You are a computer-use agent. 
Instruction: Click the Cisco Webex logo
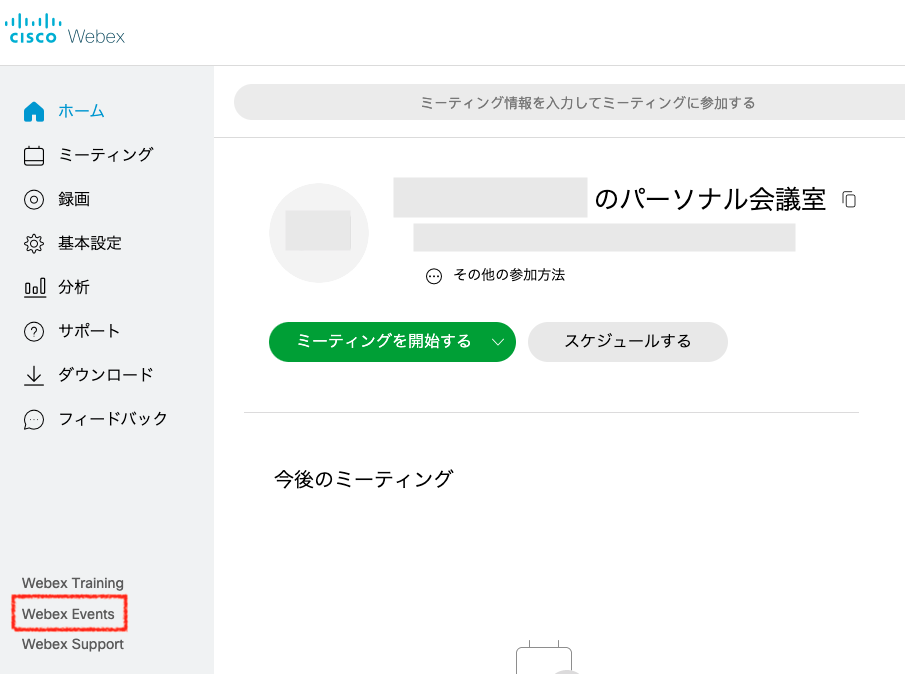[65, 29]
